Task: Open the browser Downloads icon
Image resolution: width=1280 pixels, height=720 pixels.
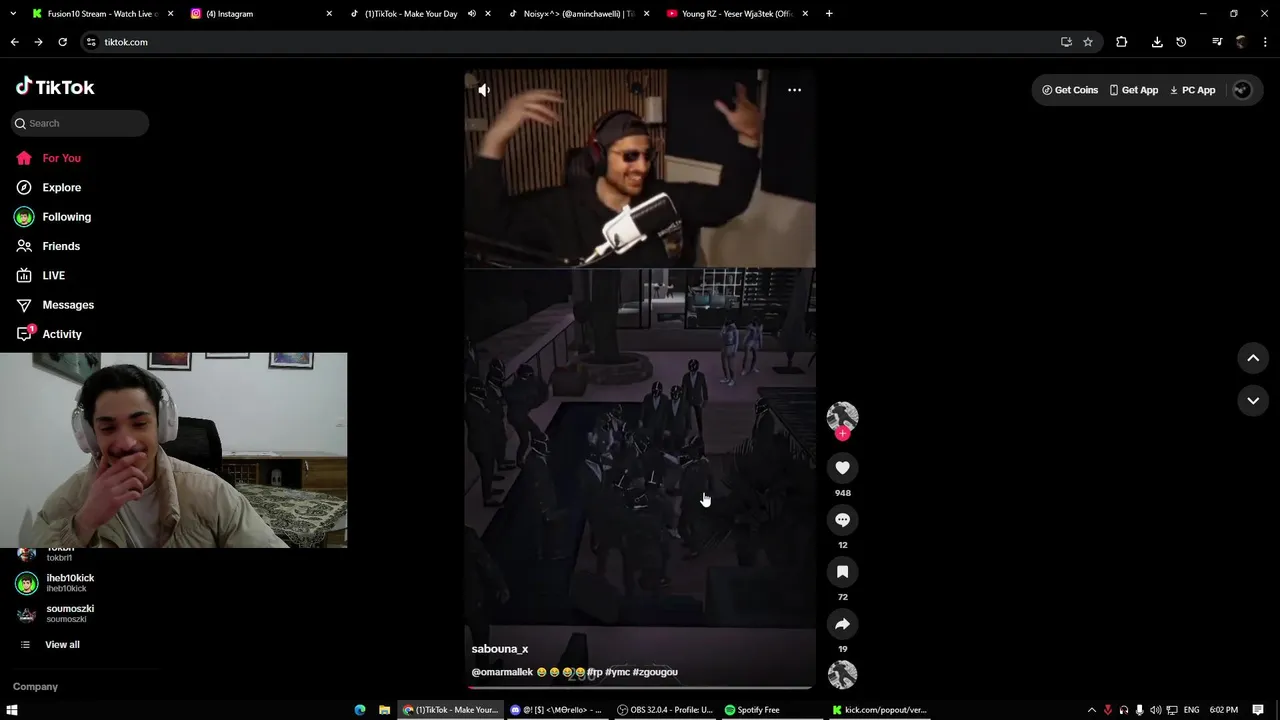Action: coord(1157,42)
